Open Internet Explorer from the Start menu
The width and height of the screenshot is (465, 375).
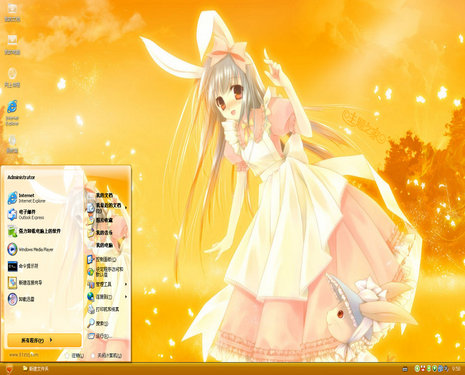(27, 198)
